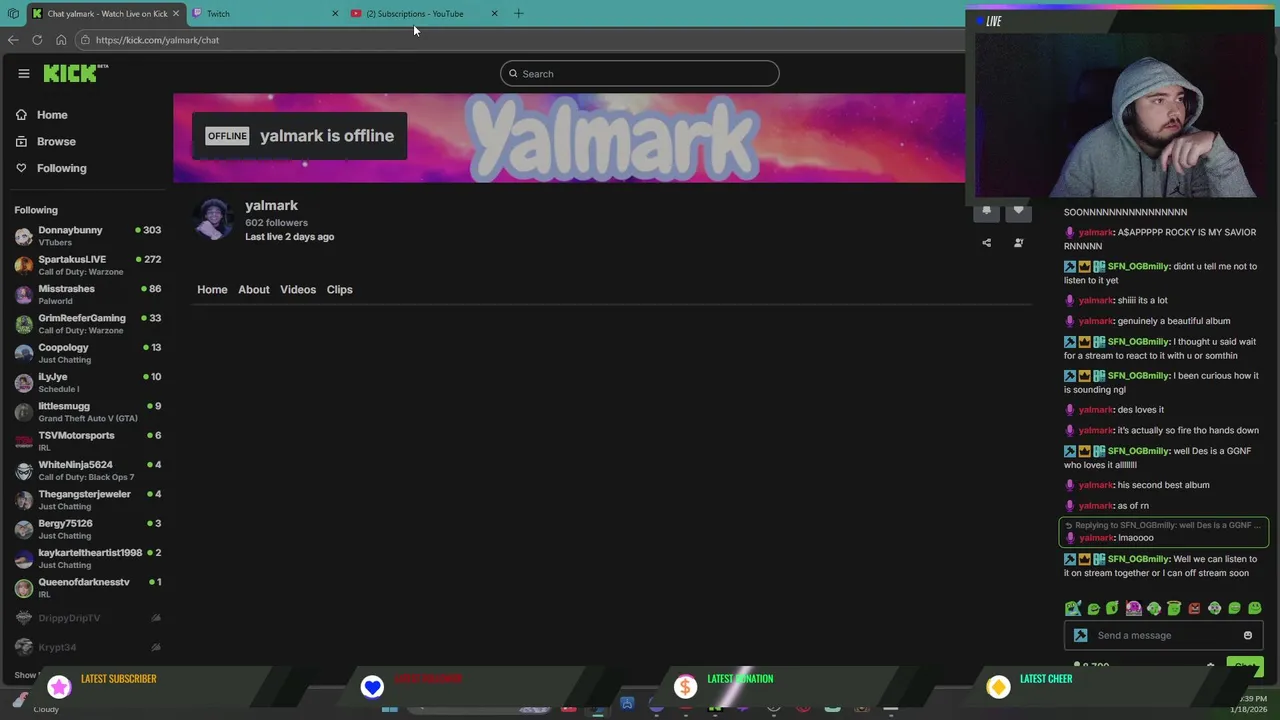
Task: Open kaykarteltheartist1998 channel
Action: click(x=88, y=558)
